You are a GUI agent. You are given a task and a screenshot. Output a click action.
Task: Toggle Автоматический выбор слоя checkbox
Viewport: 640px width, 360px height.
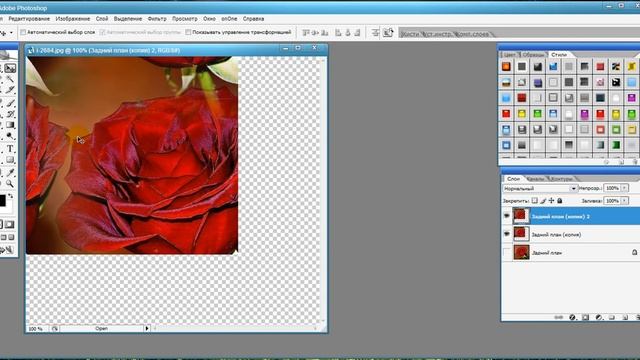(23, 32)
